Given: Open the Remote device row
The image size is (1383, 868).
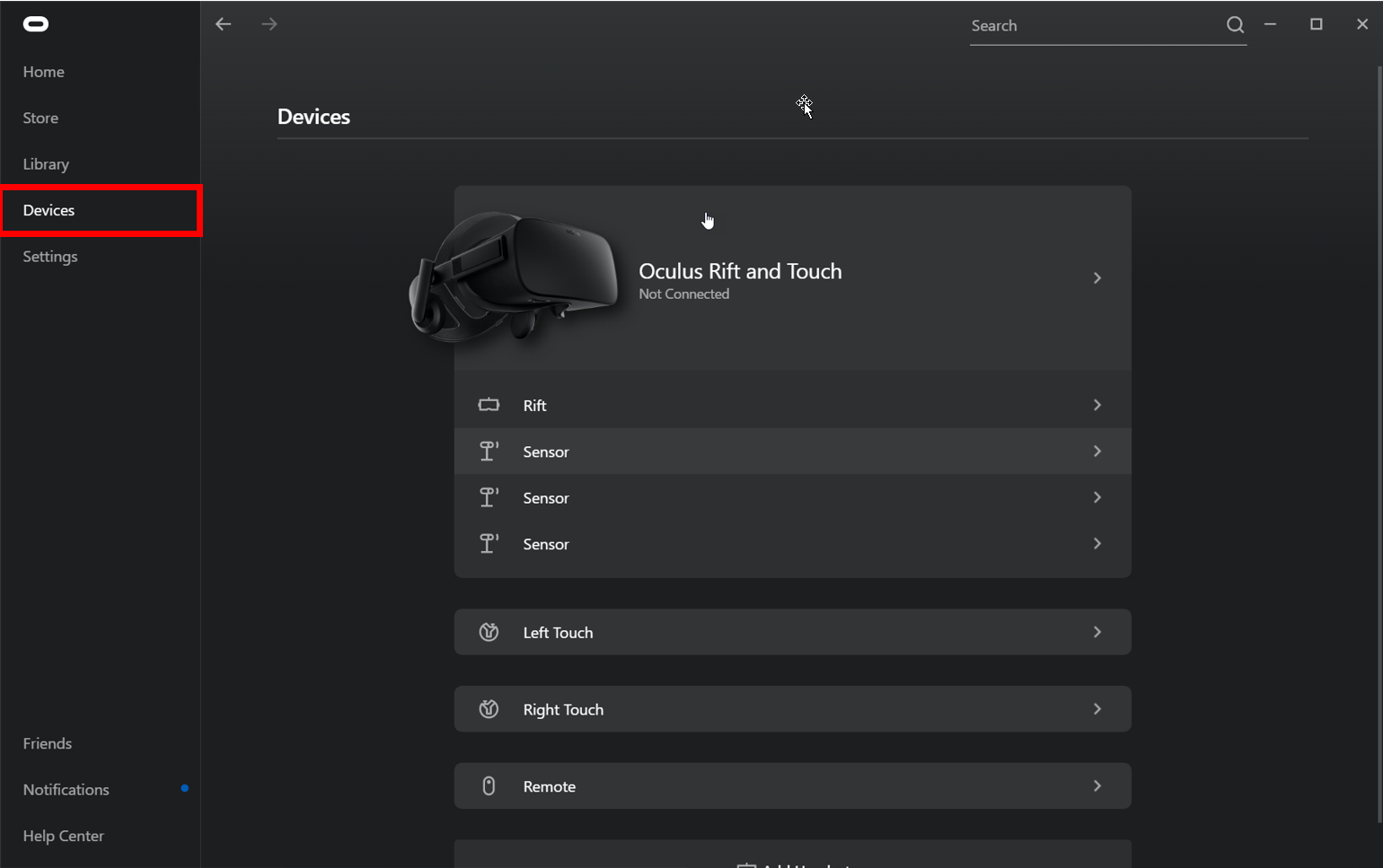Looking at the screenshot, I should click(792, 786).
